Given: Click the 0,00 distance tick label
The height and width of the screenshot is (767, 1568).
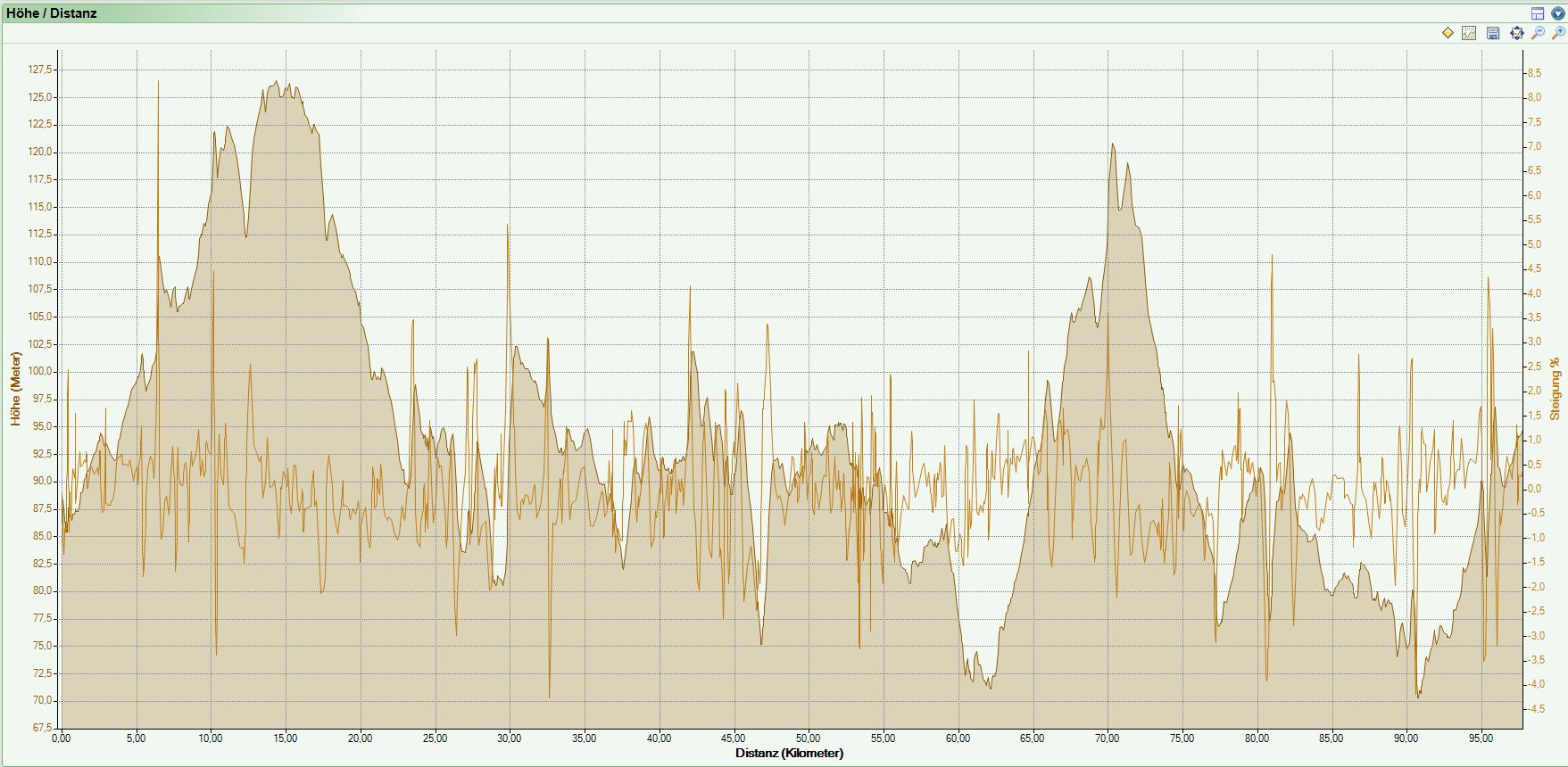Looking at the screenshot, I should 62,738.
